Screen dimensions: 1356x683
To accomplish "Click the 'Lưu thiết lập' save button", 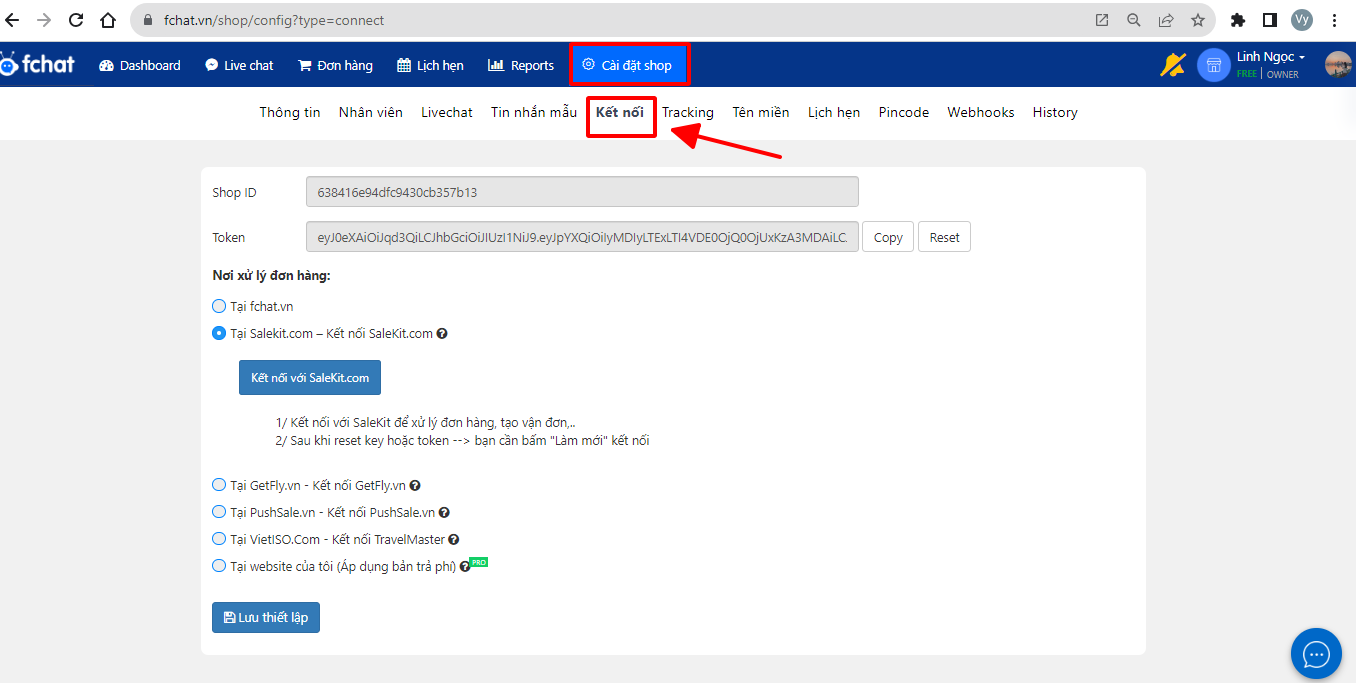I will tap(266, 617).
